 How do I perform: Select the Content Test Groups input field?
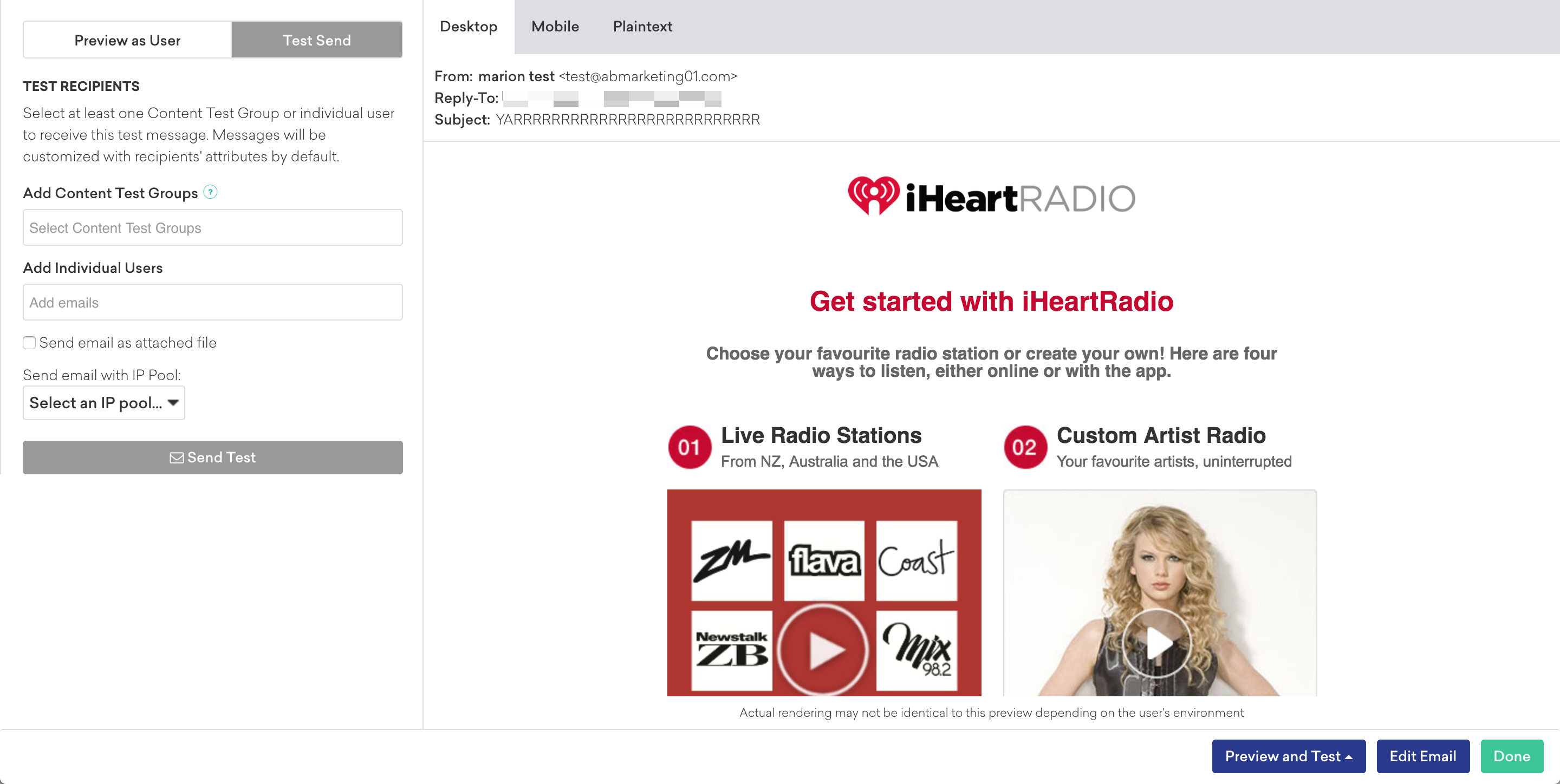coord(212,228)
